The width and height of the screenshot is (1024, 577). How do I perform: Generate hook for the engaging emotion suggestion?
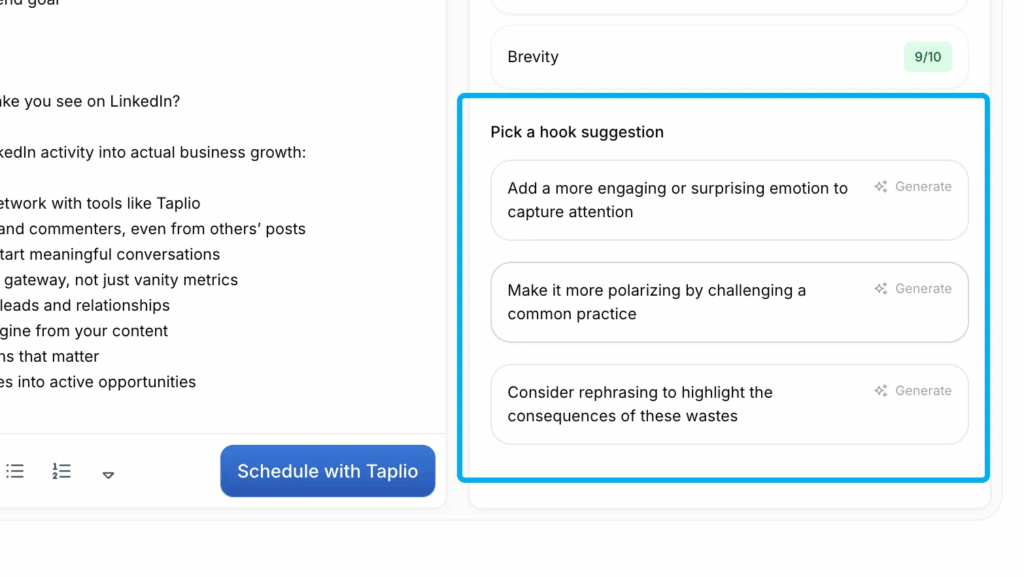922,187
